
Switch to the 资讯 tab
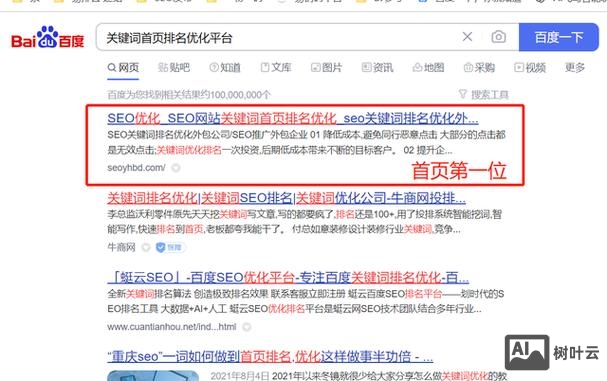click(377, 68)
